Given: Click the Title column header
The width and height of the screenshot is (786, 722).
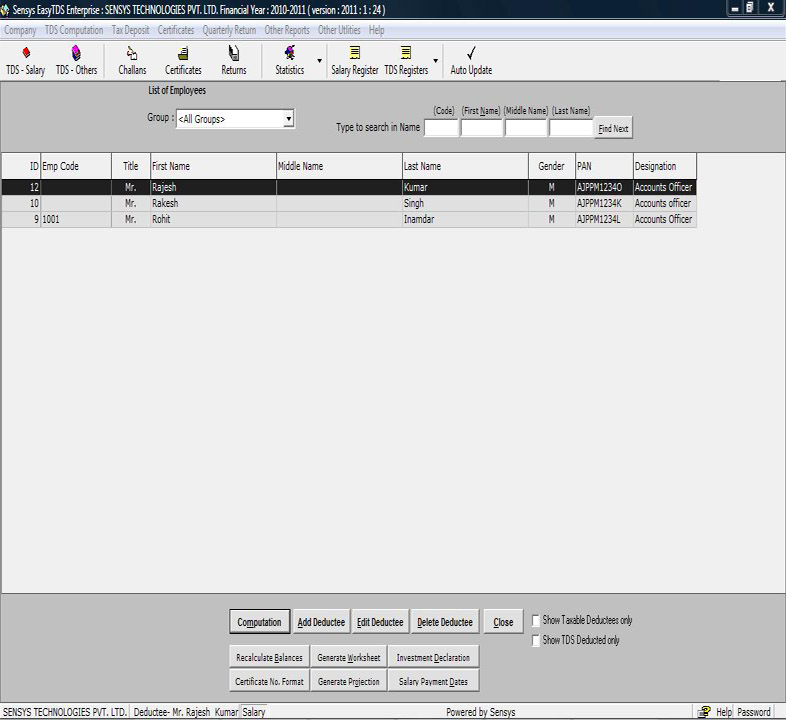Looking at the screenshot, I should click(130, 166).
